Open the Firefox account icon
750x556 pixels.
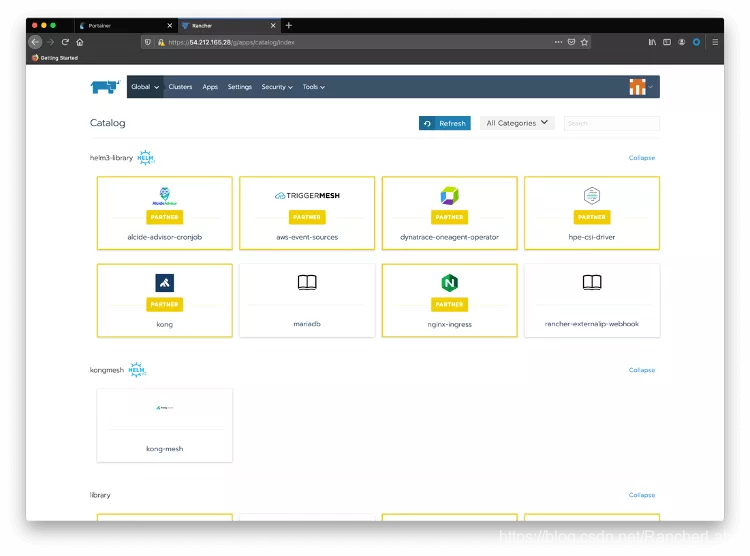coord(682,42)
